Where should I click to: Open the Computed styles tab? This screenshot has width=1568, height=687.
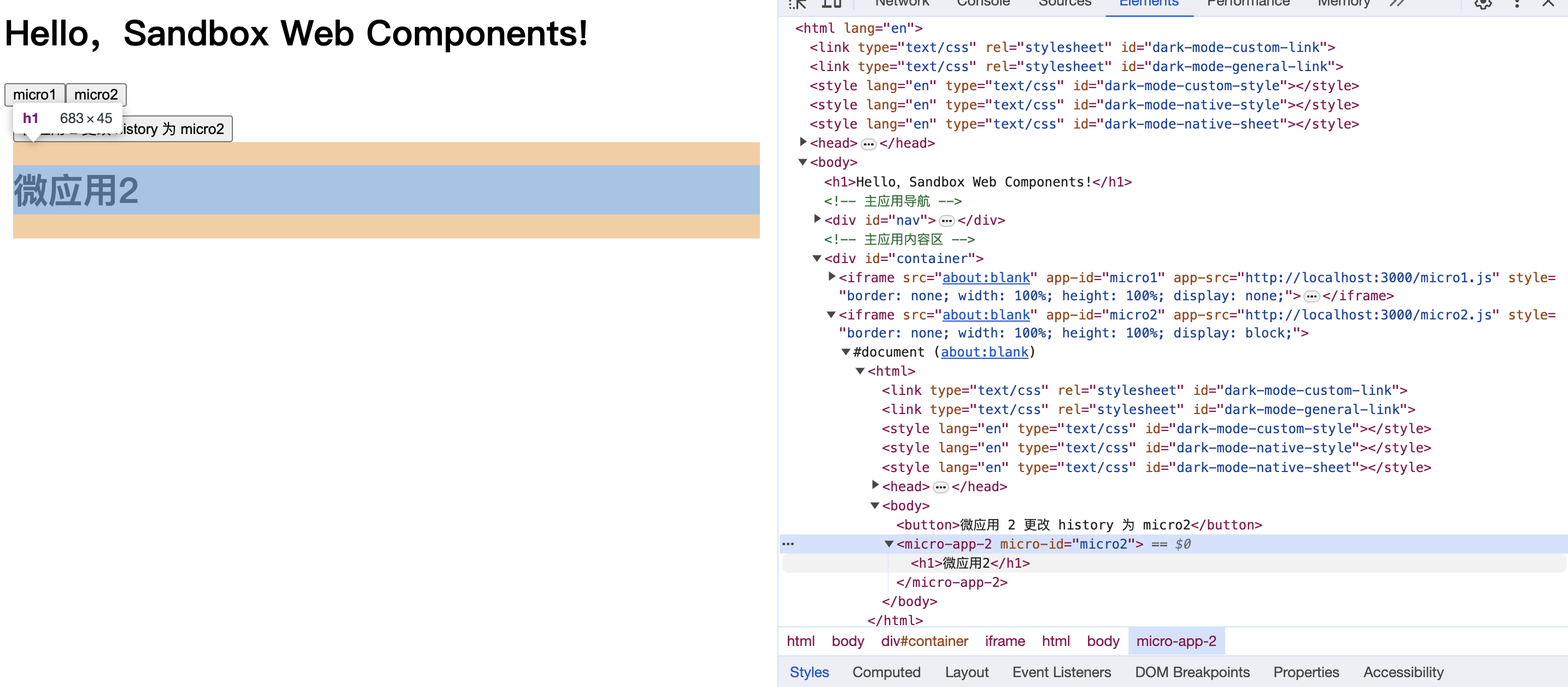point(886,672)
